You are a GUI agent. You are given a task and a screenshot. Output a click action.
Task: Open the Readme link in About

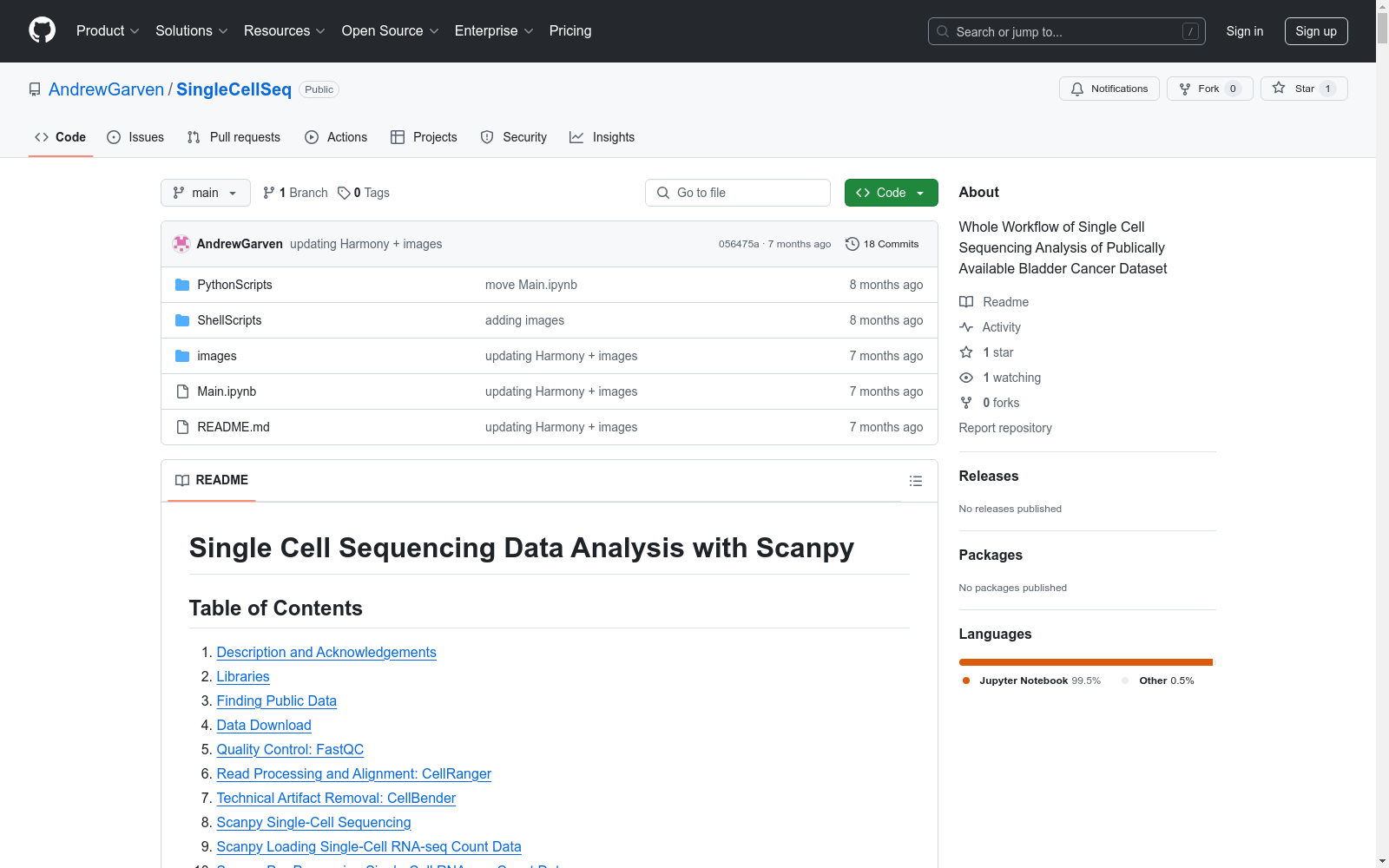pyautogui.click(x=994, y=302)
